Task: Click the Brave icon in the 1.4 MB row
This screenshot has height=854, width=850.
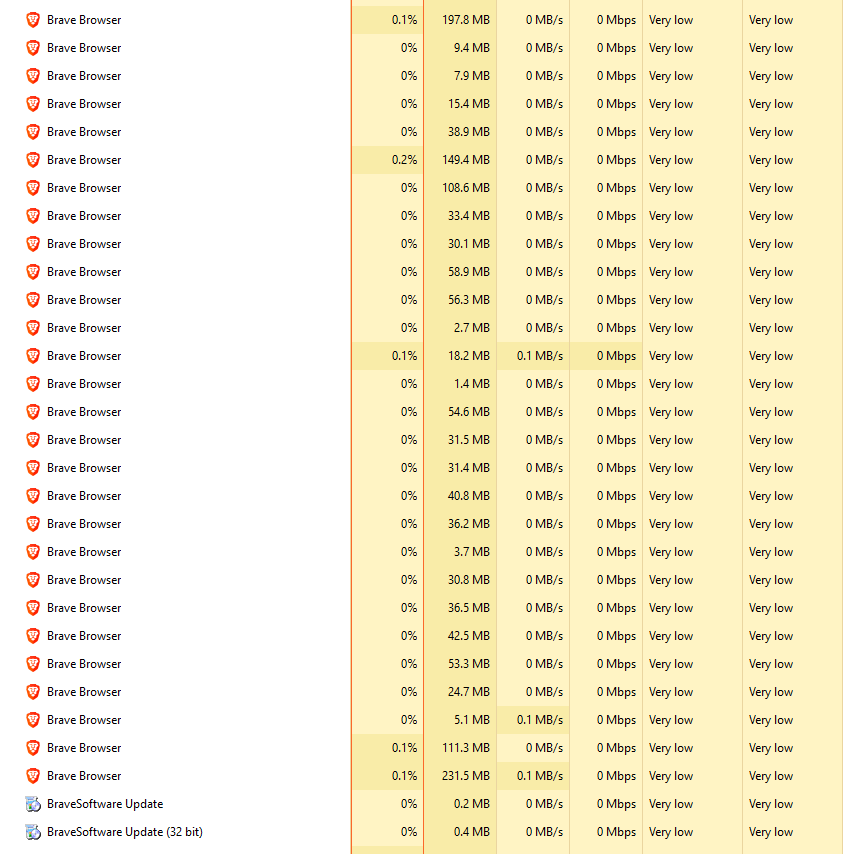Action: (x=33, y=384)
